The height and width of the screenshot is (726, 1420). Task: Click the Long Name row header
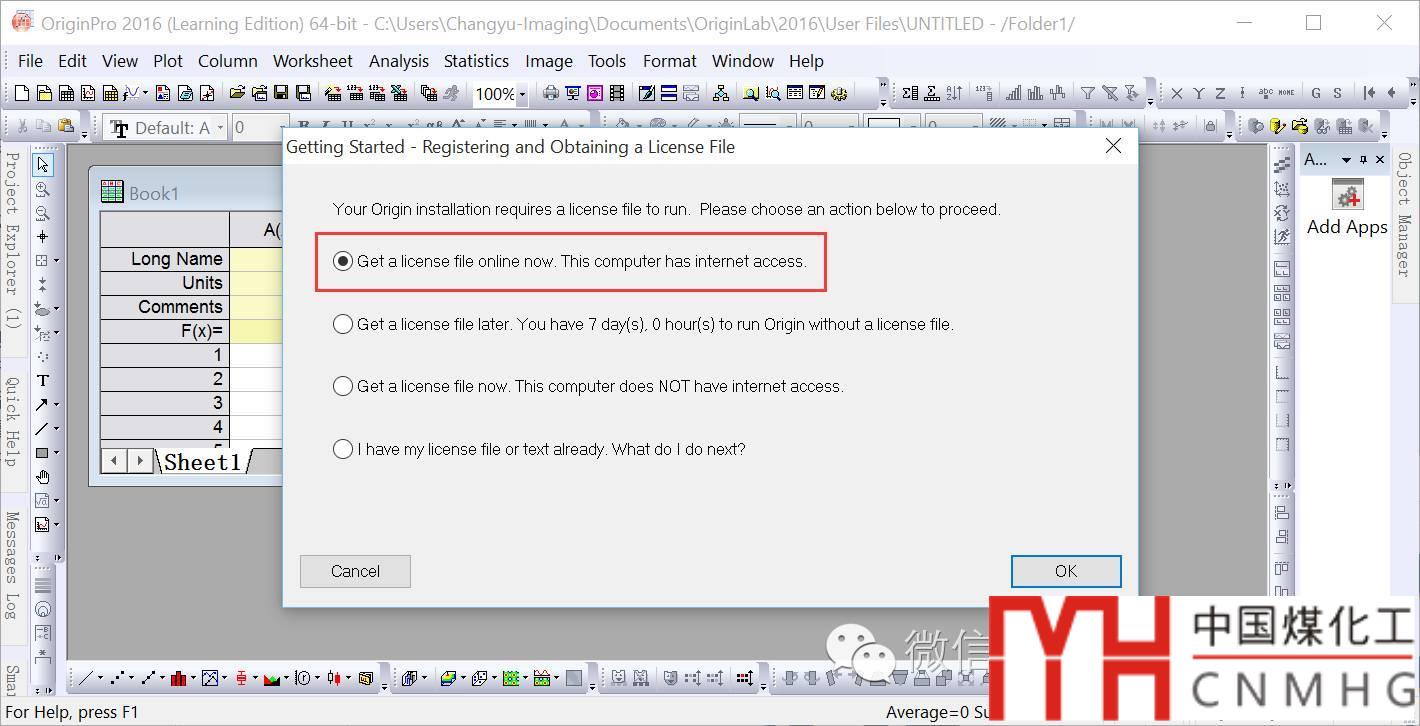pyautogui.click(x=165, y=259)
